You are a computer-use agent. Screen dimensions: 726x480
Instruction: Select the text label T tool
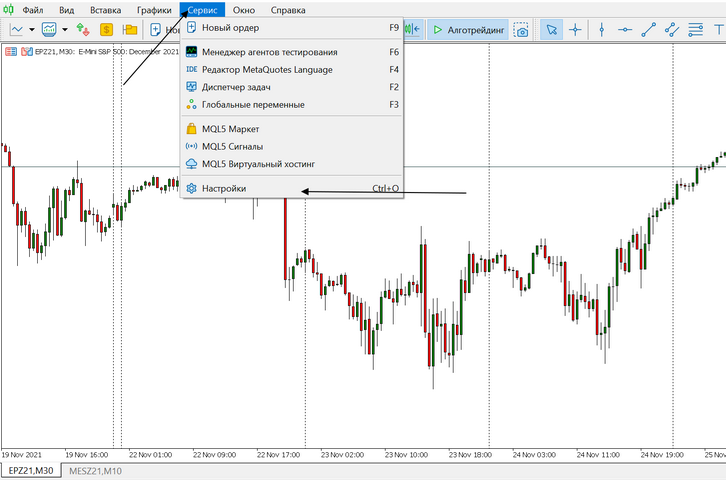click(x=719, y=30)
